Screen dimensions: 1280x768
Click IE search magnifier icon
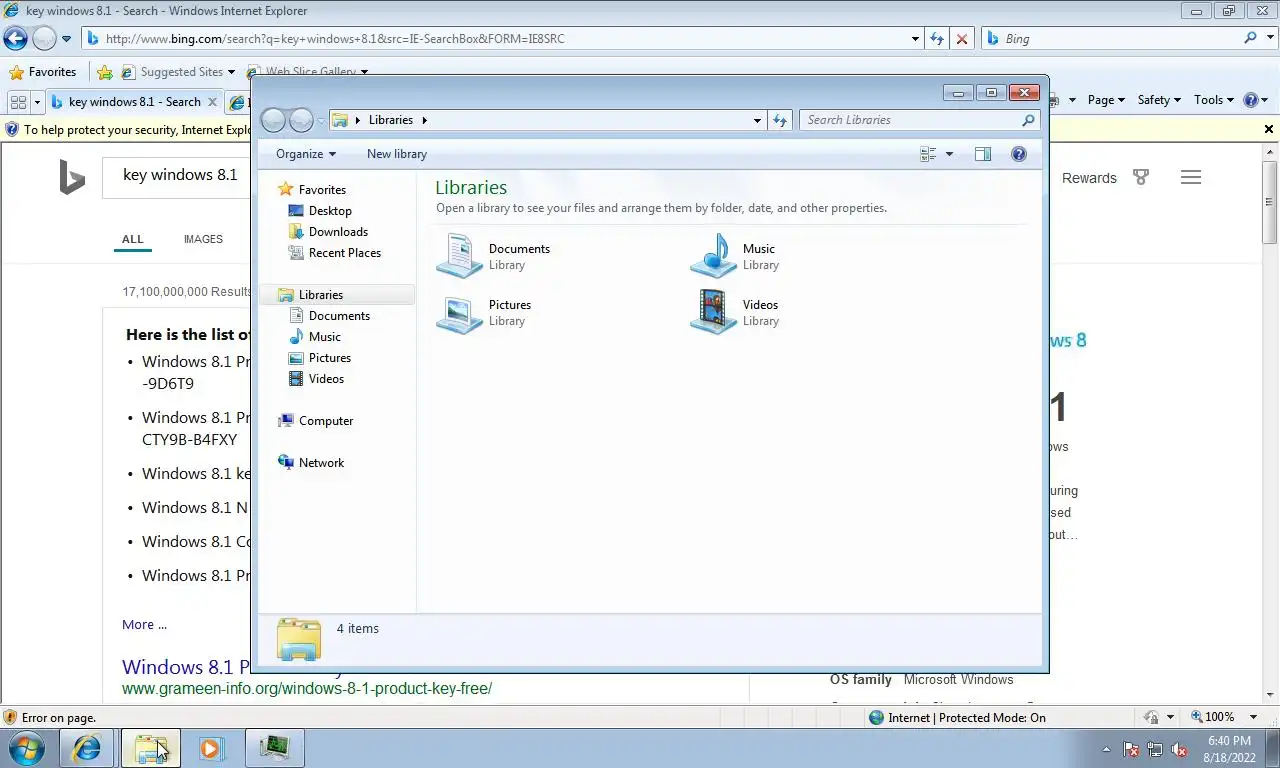point(1250,38)
